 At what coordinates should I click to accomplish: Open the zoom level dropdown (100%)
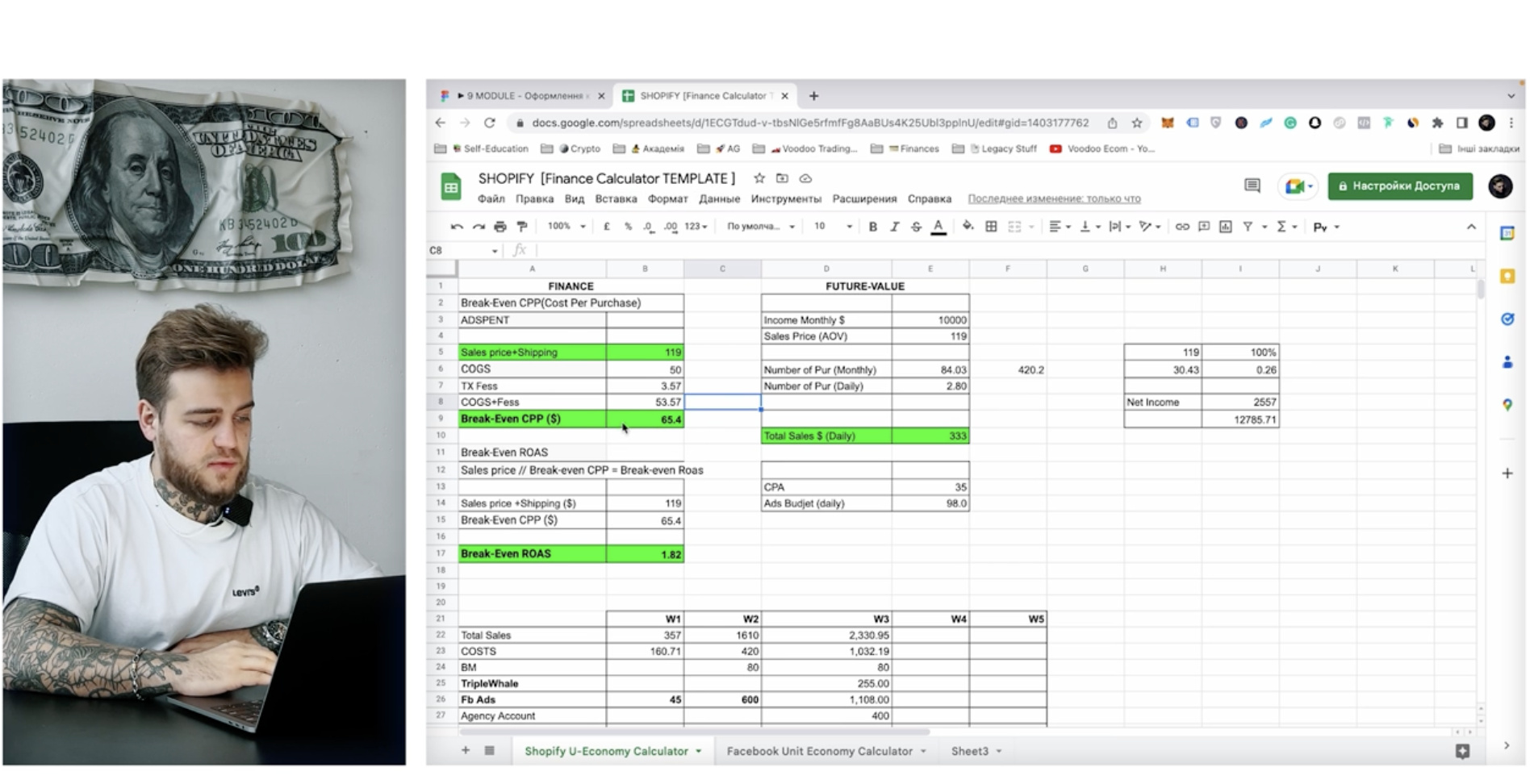point(566,227)
